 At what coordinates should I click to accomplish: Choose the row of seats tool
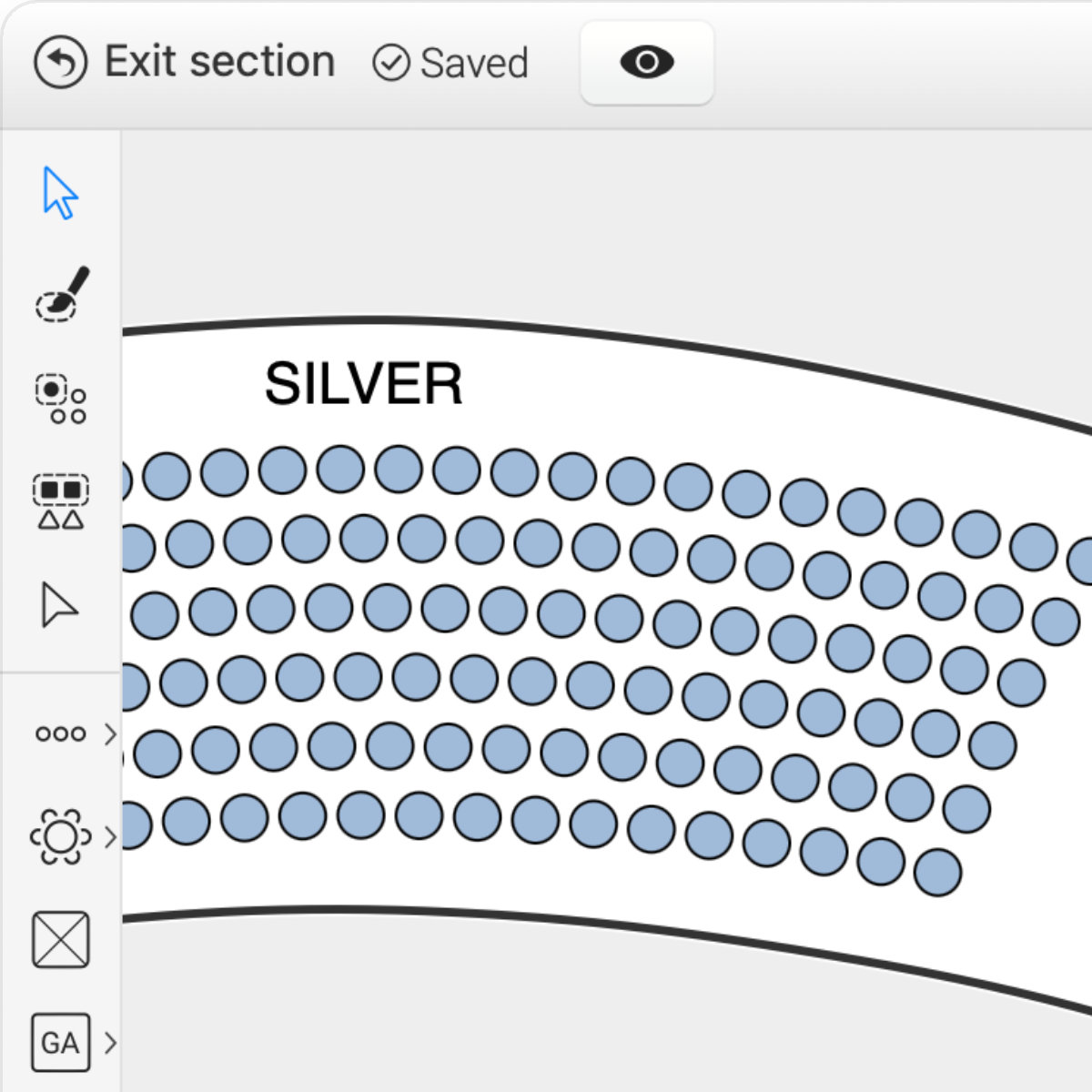[60, 733]
